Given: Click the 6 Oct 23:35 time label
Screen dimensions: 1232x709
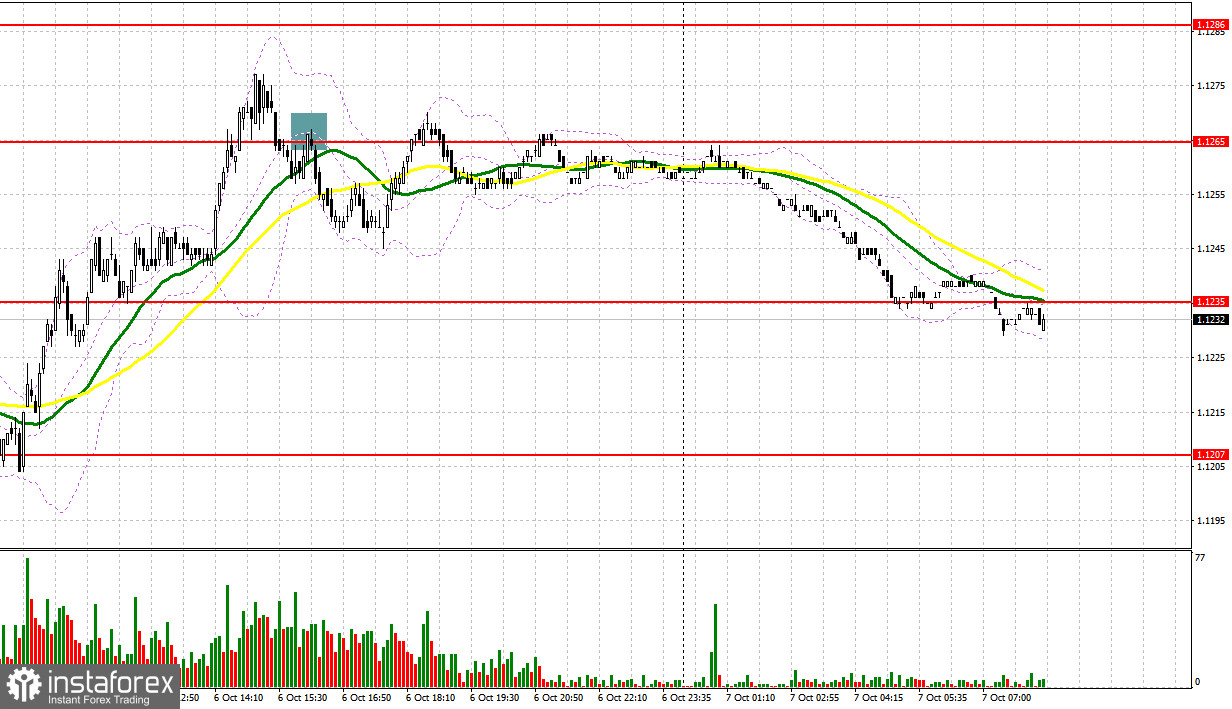Looking at the screenshot, I should point(687,697).
